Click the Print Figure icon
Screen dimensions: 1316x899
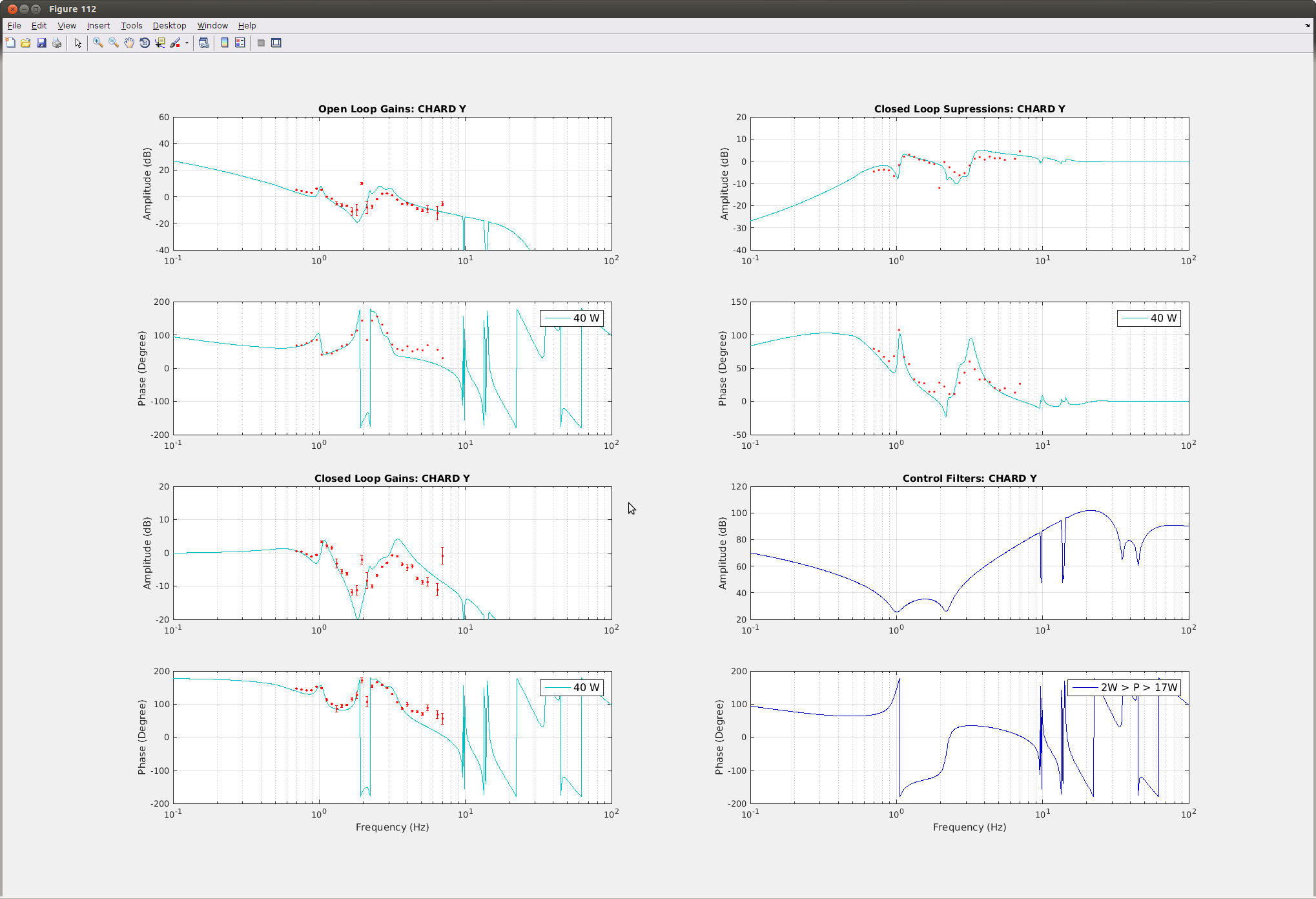pyautogui.click(x=57, y=43)
